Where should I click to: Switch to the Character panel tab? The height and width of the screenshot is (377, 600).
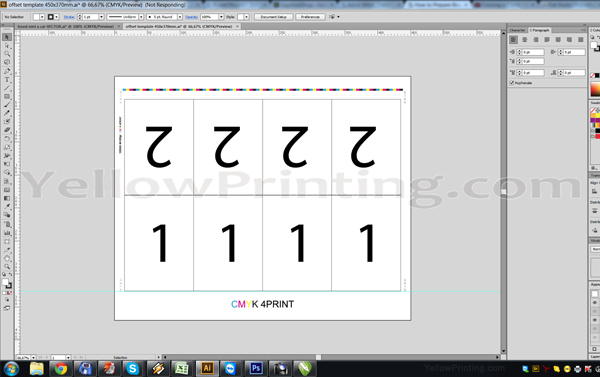pos(517,30)
